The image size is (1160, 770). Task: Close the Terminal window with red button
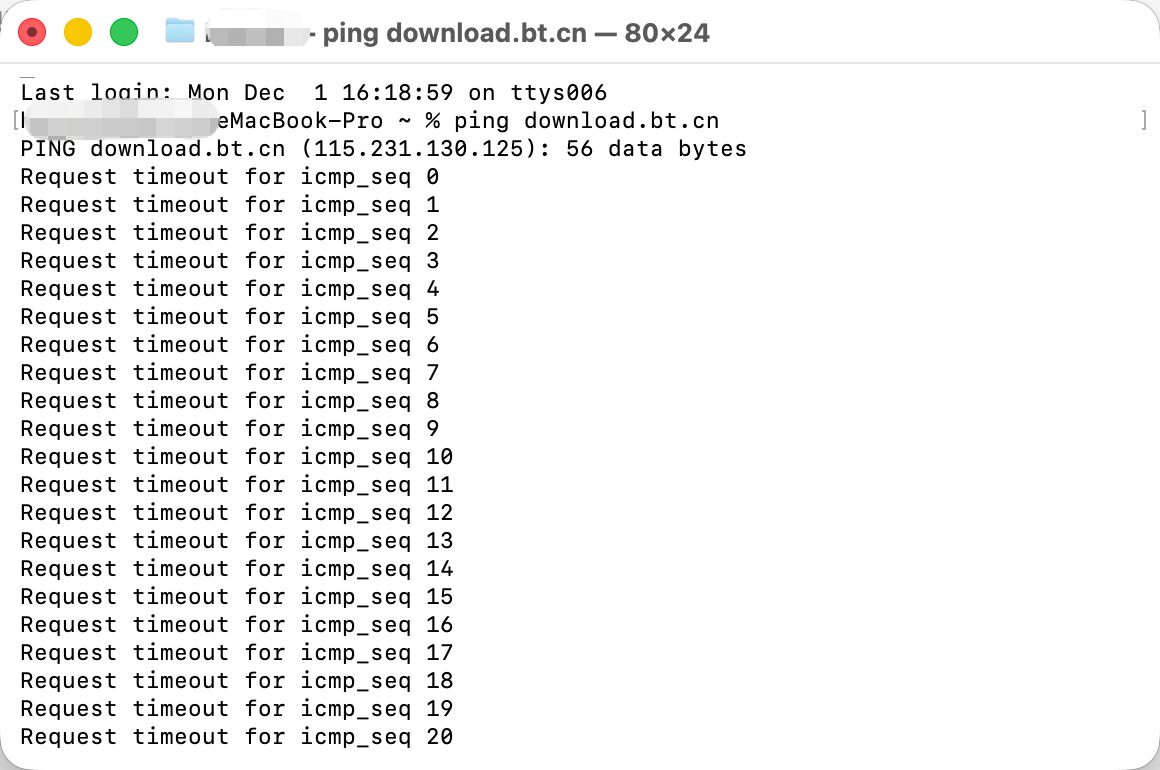pyautogui.click(x=32, y=32)
